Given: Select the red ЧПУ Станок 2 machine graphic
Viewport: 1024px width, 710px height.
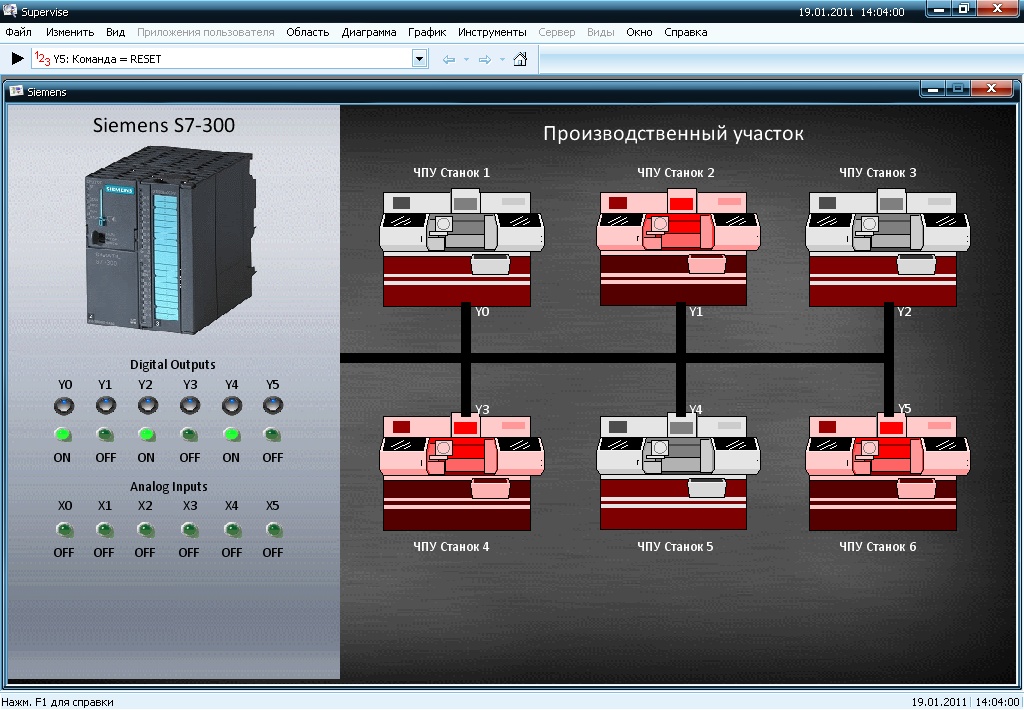Looking at the screenshot, I should (678, 248).
